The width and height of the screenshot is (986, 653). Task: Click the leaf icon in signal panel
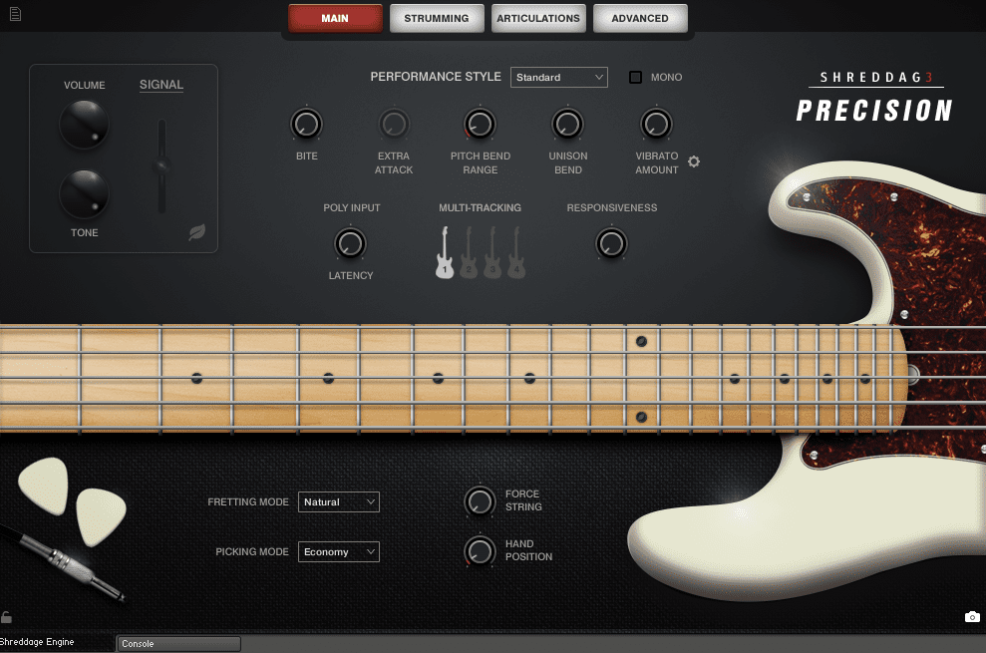197,232
